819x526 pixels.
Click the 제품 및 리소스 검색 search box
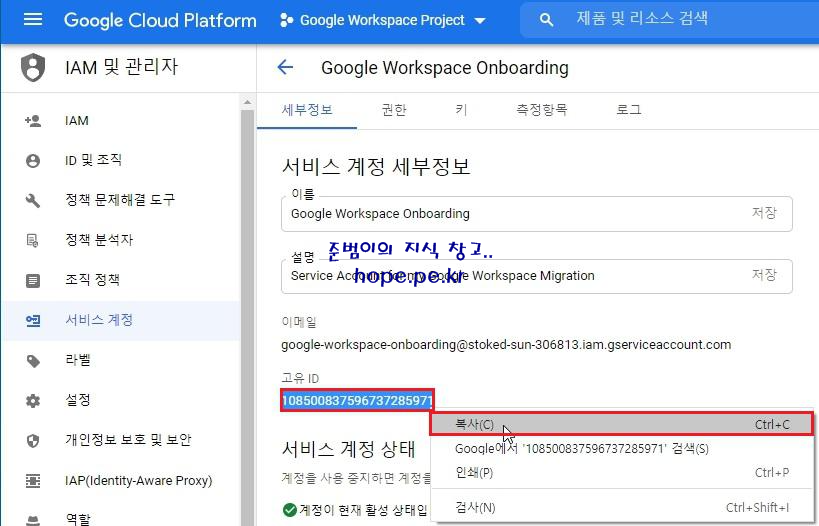pyautogui.click(x=670, y=20)
